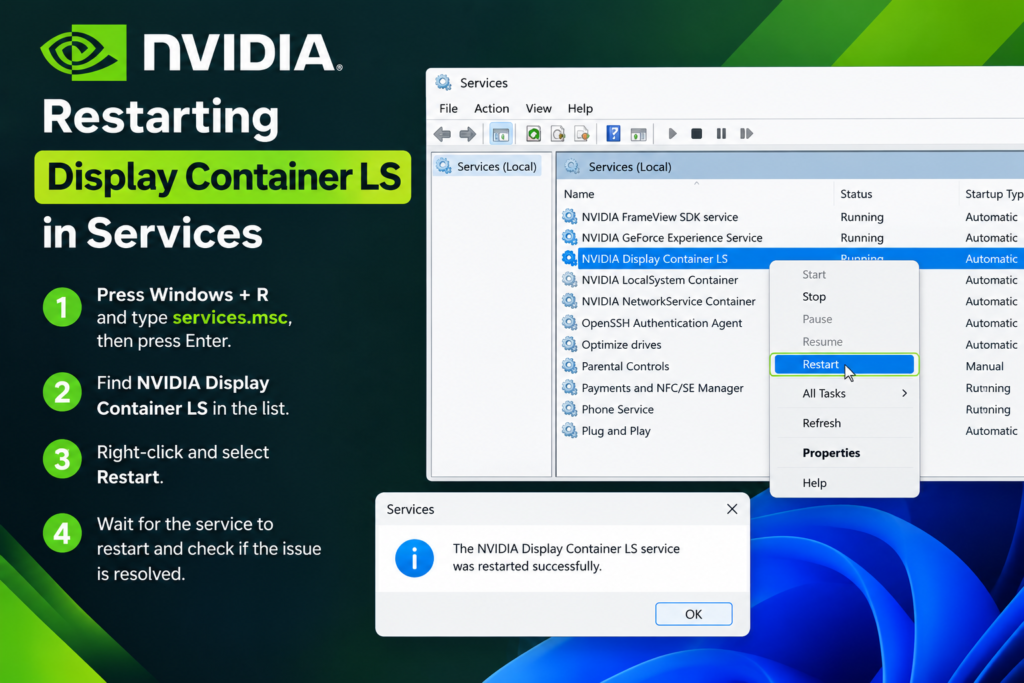The image size is (1024, 683).
Task: Click the Stop Service square icon
Action: tap(697, 134)
